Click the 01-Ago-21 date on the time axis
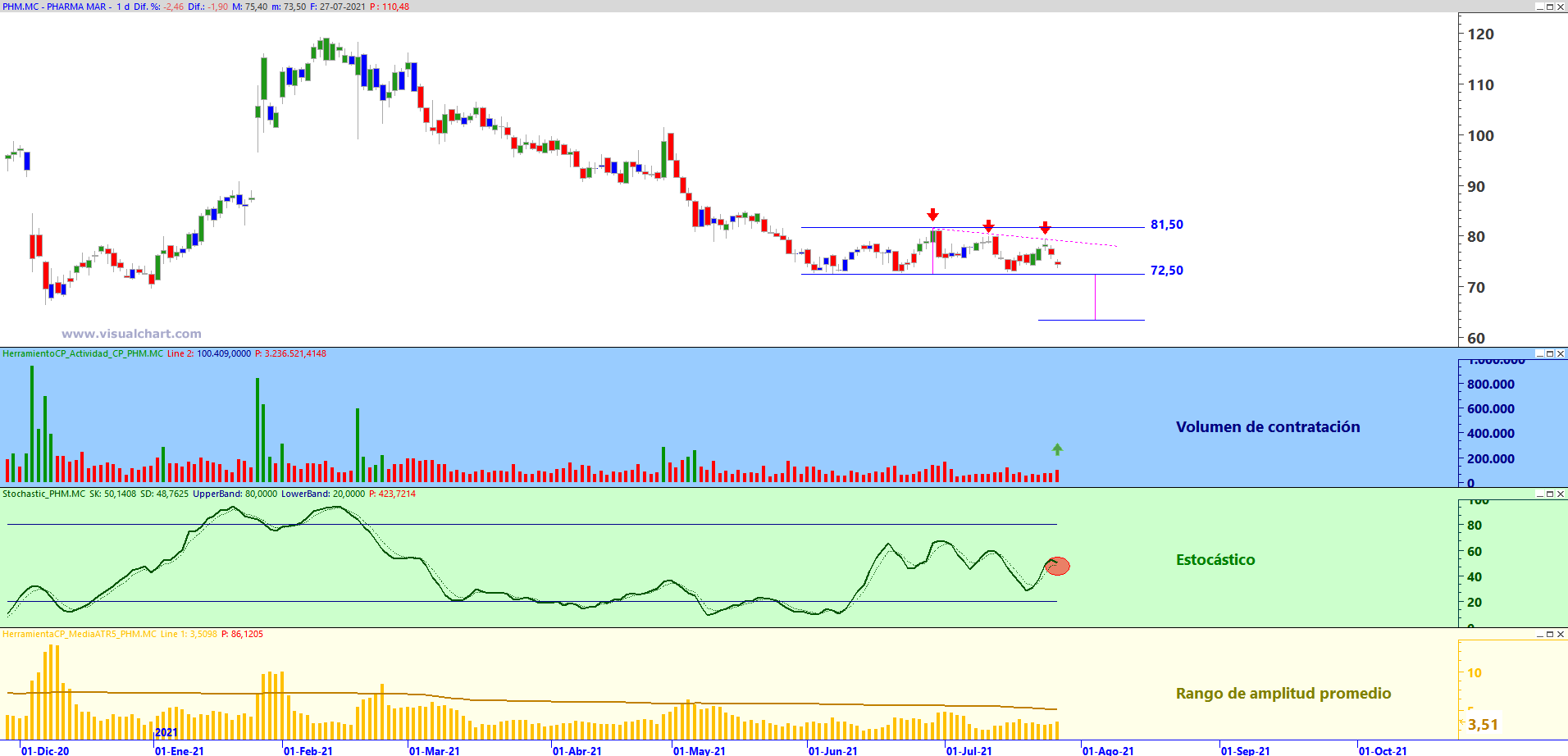Screen dimensions: 1568x756 coord(1108,751)
